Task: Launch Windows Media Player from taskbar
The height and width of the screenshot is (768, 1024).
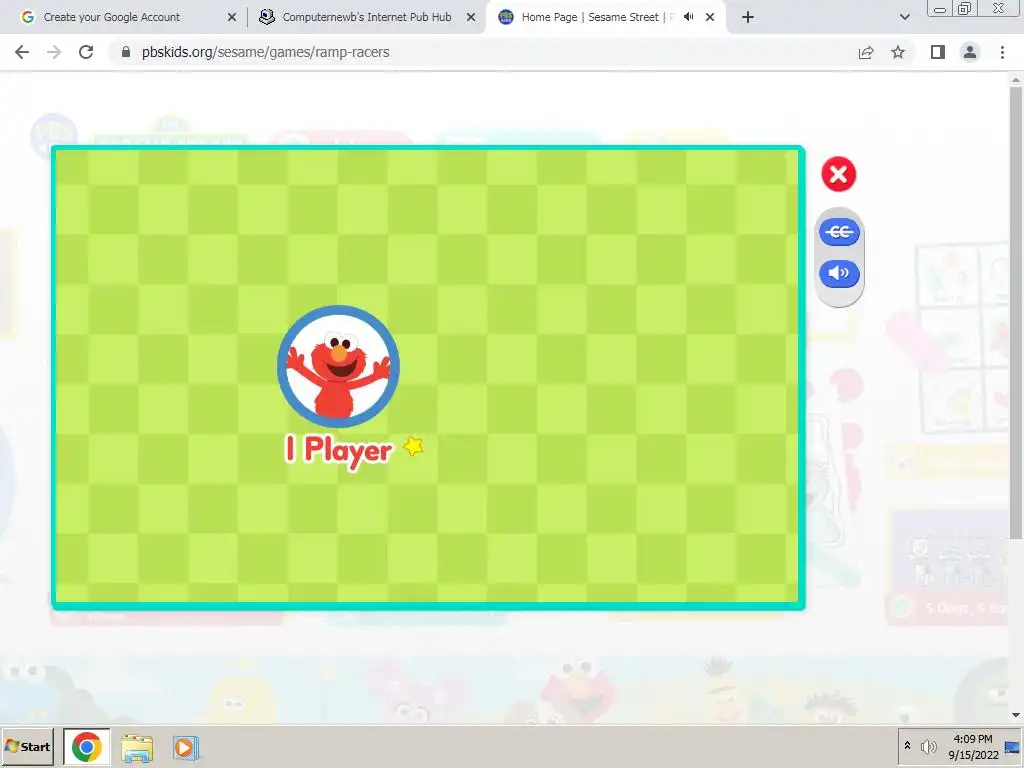Action: [185, 748]
